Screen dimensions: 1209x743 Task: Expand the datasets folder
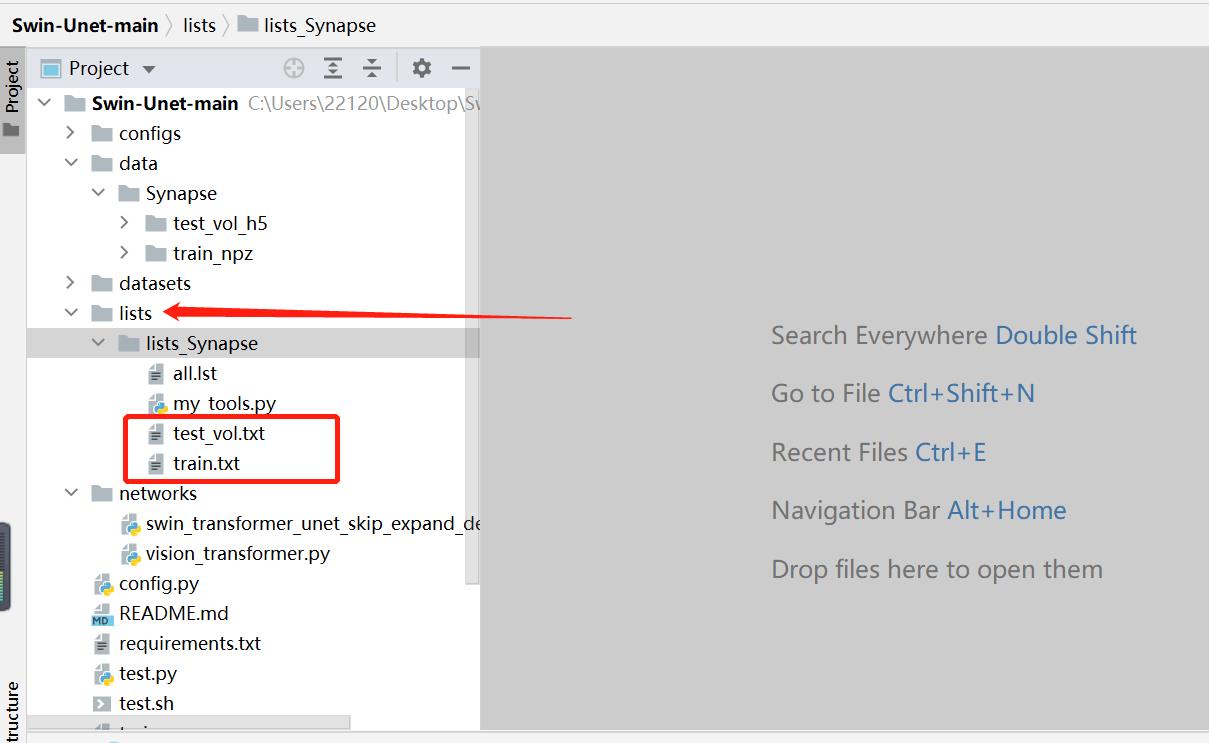pyautogui.click(x=71, y=283)
